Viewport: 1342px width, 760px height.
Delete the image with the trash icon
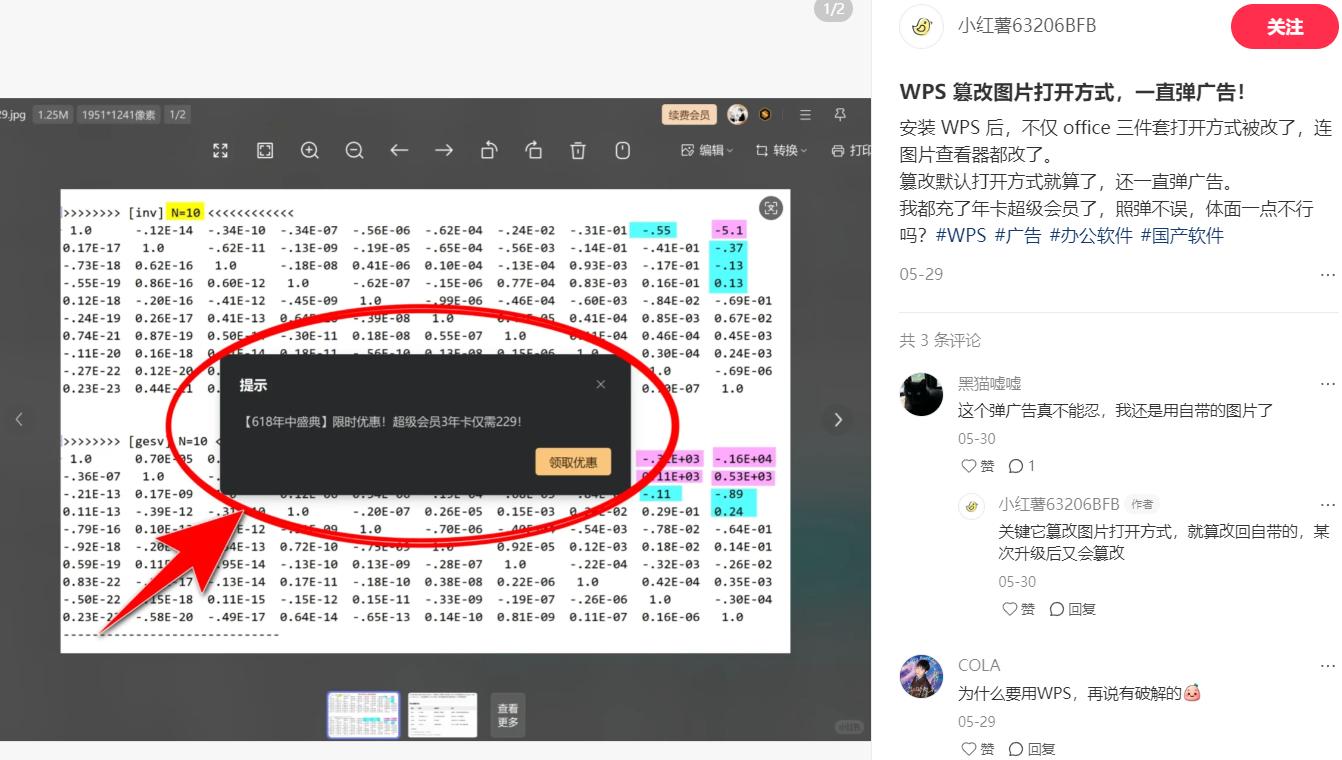(x=578, y=150)
